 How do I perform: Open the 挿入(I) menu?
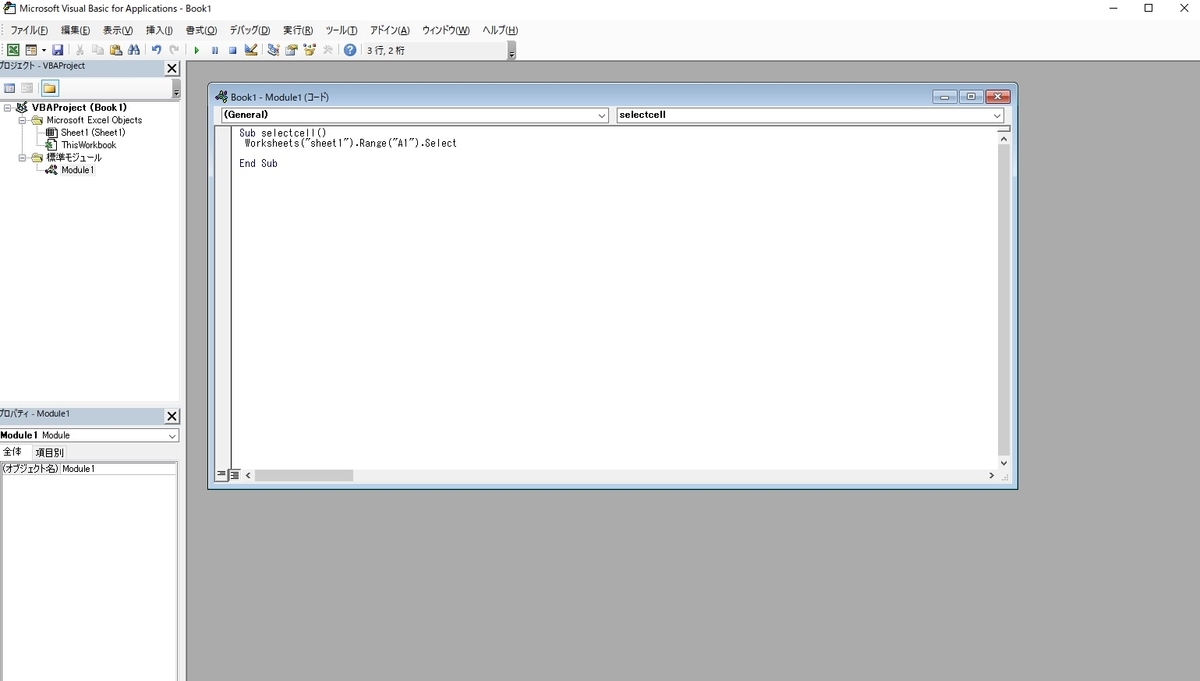point(159,30)
